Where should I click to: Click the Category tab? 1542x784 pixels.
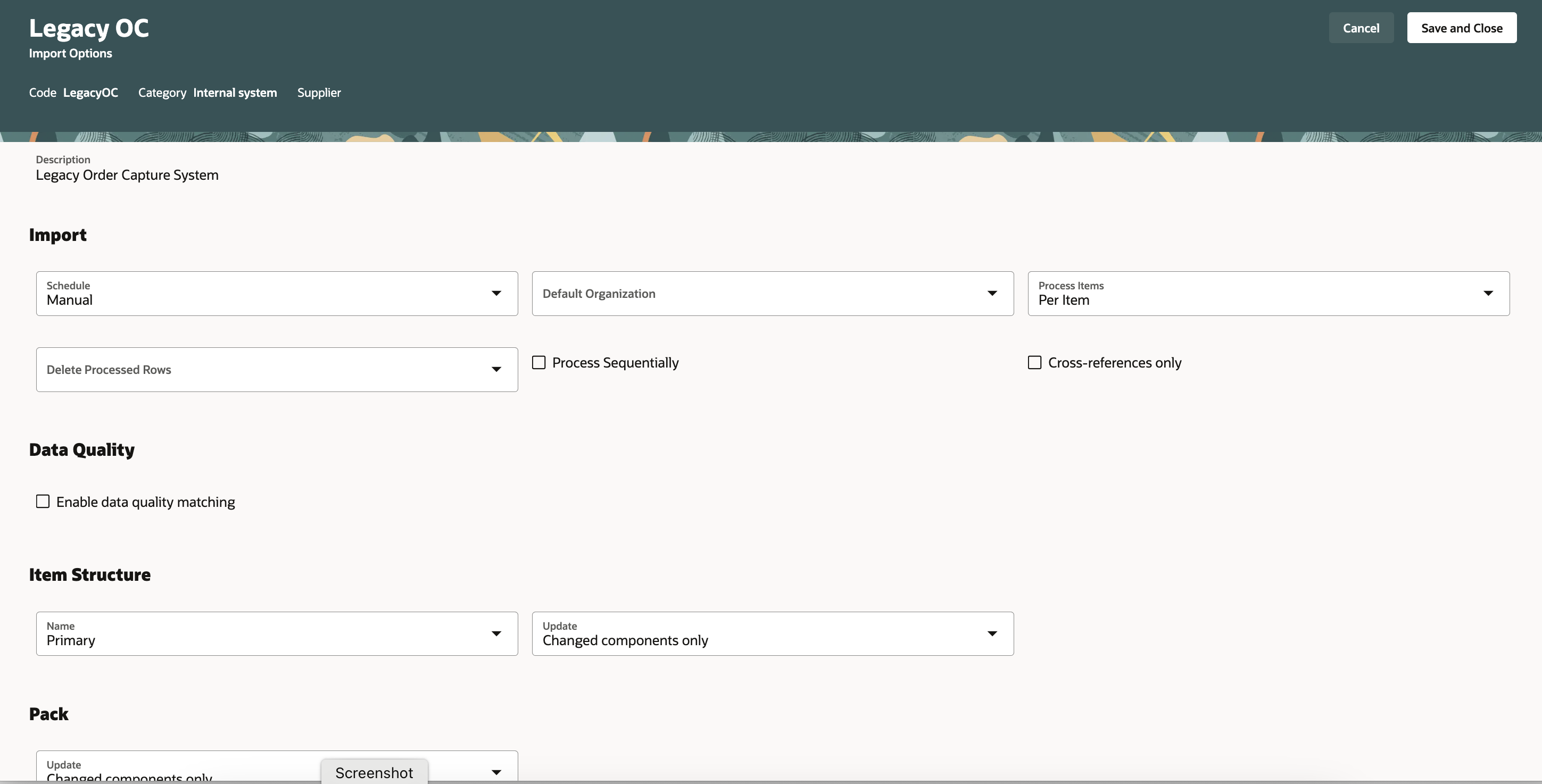(162, 92)
